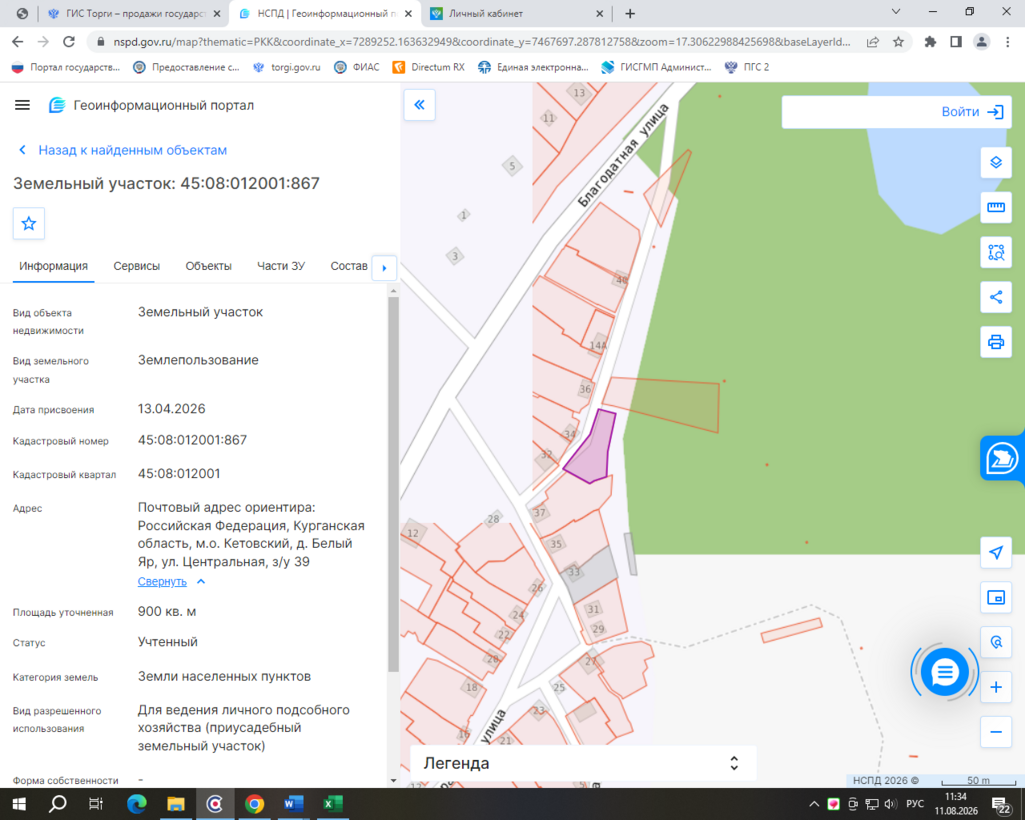Open Chrome side panel icon
Image resolution: width=1025 pixels, height=820 pixels.
956,42
